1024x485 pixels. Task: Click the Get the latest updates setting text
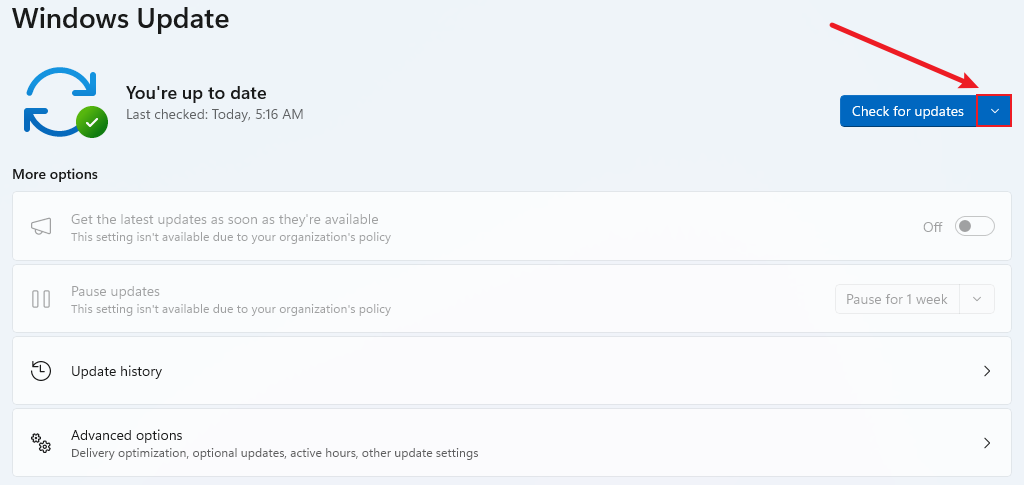224,220
